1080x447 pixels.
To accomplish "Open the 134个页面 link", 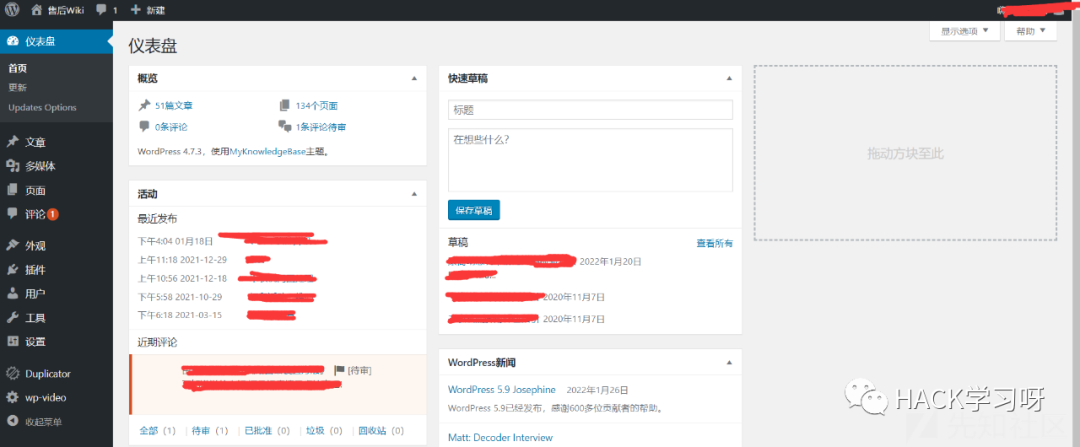I will [317, 106].
